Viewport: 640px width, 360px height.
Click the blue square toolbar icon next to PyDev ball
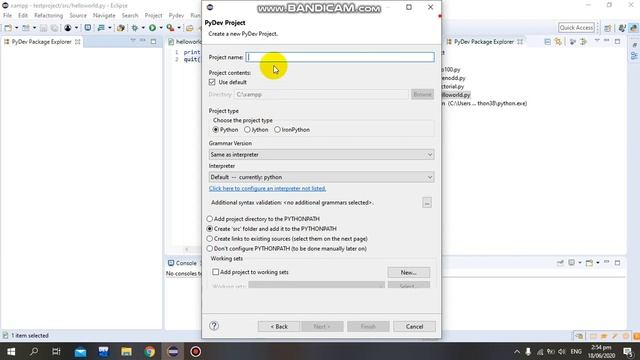click(x=88, y=28)
